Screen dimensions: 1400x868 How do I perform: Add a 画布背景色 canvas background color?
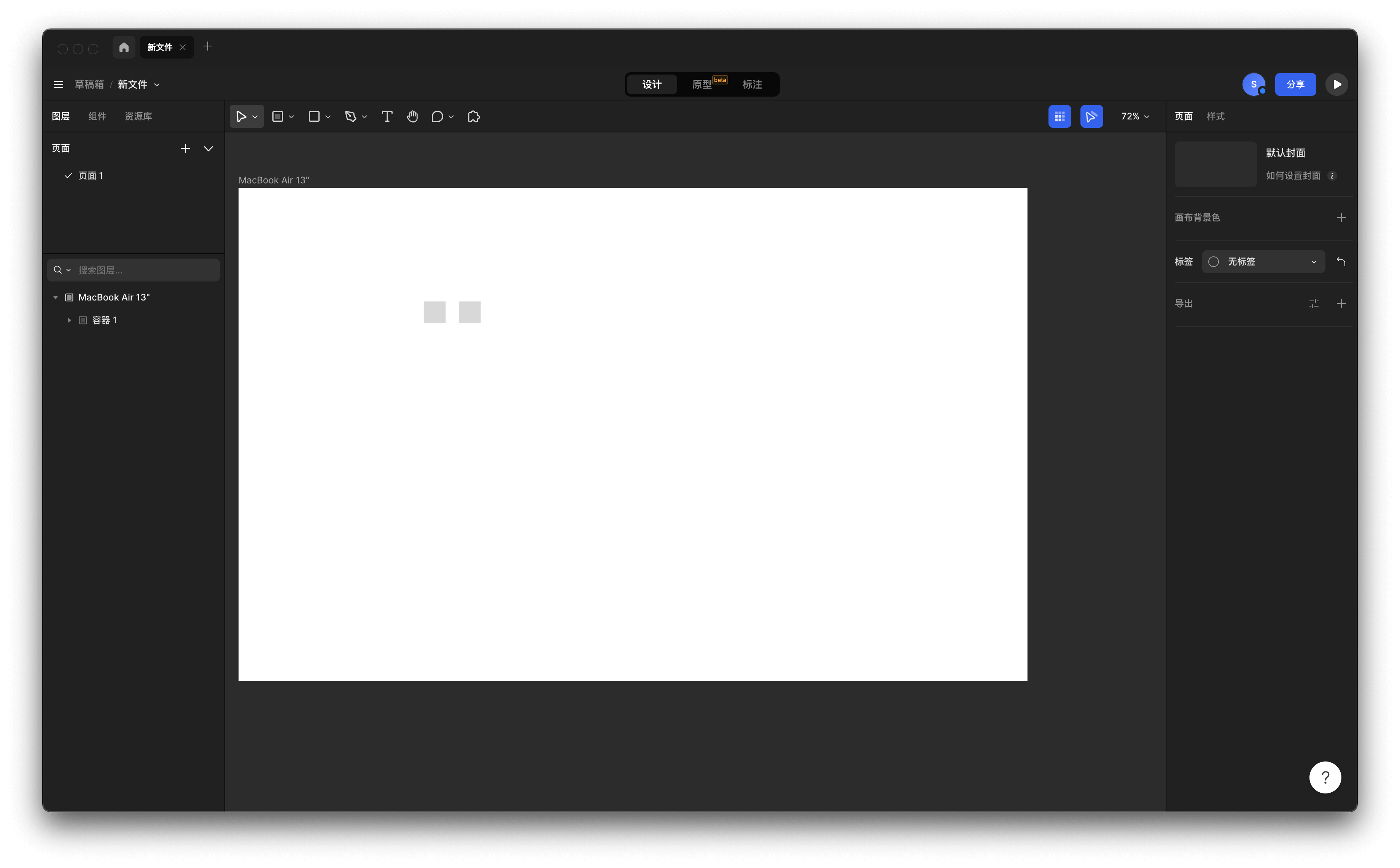coord(1341,218)
